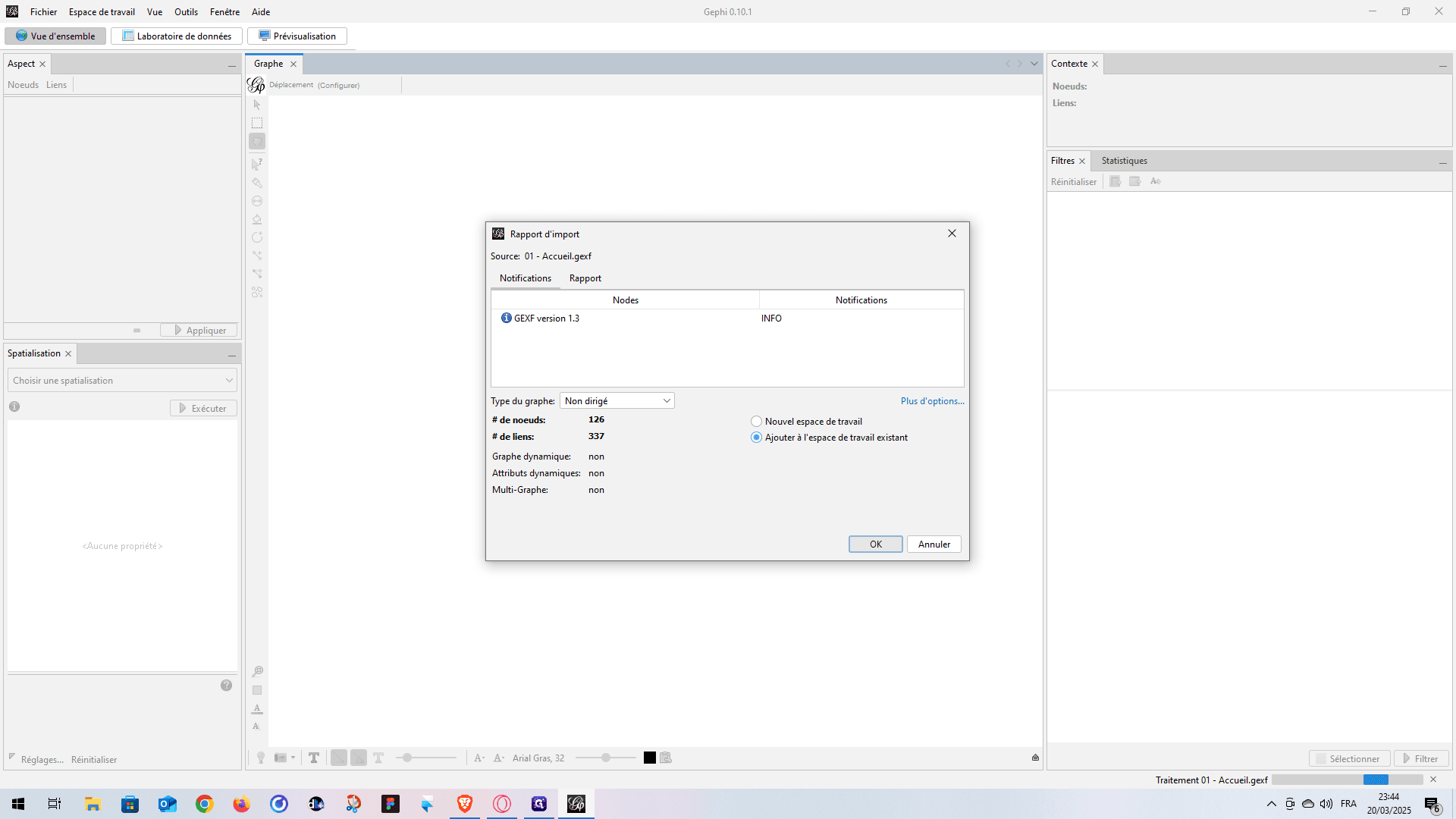1456x819 pixels.
Task: Open the Outils menu
Action: [x=186, y=12]
